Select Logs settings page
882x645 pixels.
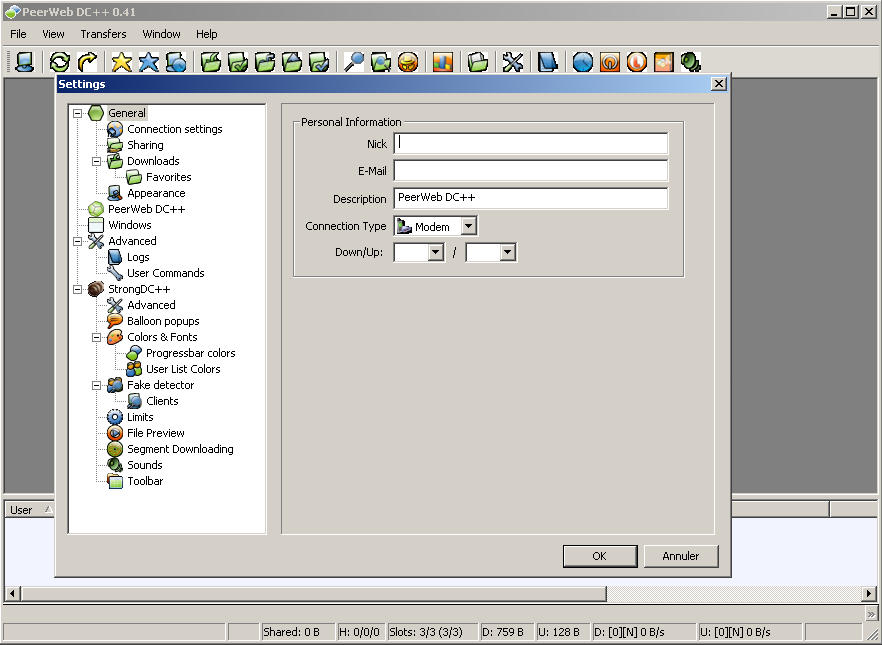click(x=138, y=258)
